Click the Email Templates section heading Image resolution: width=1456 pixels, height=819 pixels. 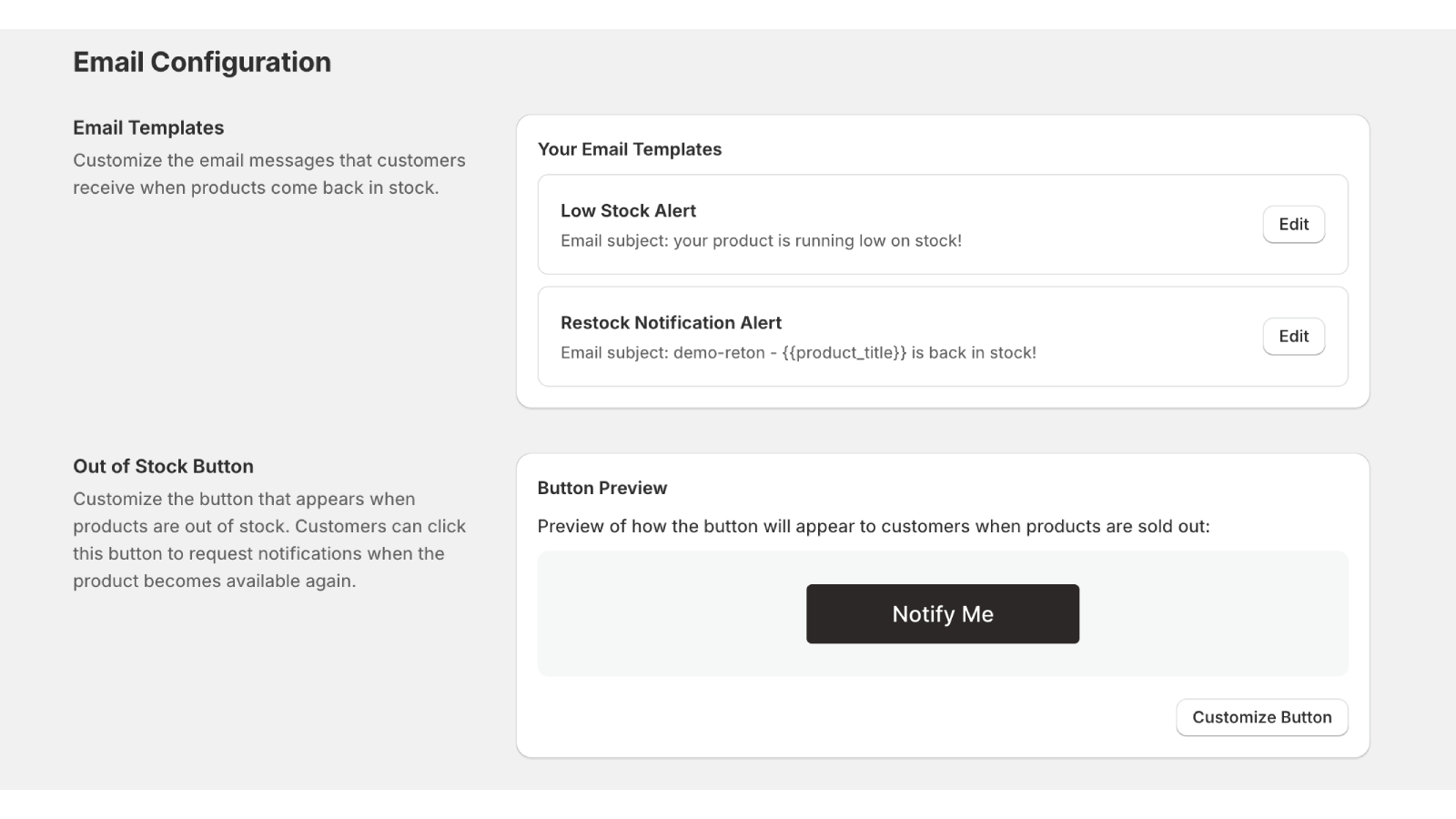148,128
